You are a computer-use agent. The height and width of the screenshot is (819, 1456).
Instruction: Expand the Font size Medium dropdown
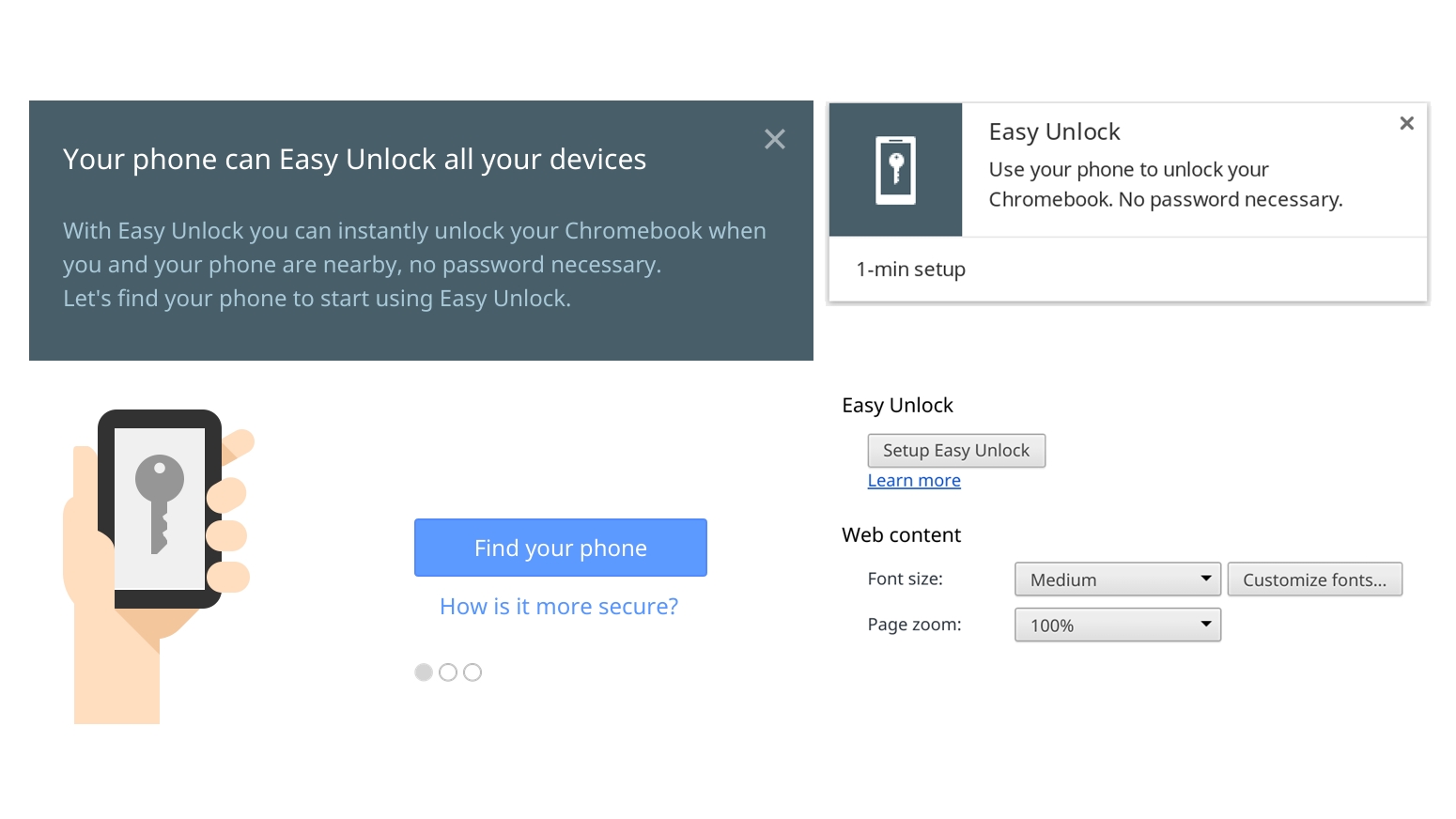[x=1118, y=579]
